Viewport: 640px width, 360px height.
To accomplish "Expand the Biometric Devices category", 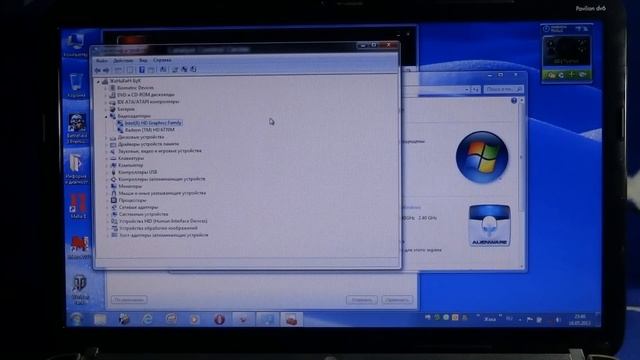I will click(x=107, y=88).
